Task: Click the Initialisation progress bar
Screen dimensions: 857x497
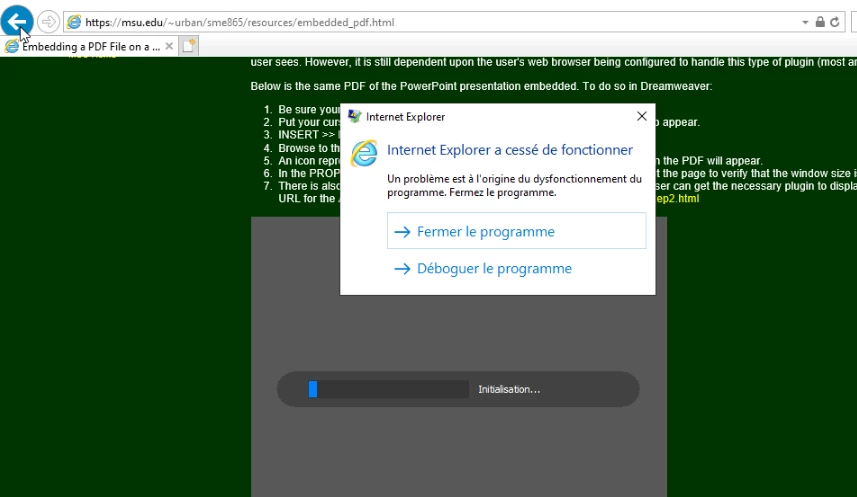Action: click(388, 389)
